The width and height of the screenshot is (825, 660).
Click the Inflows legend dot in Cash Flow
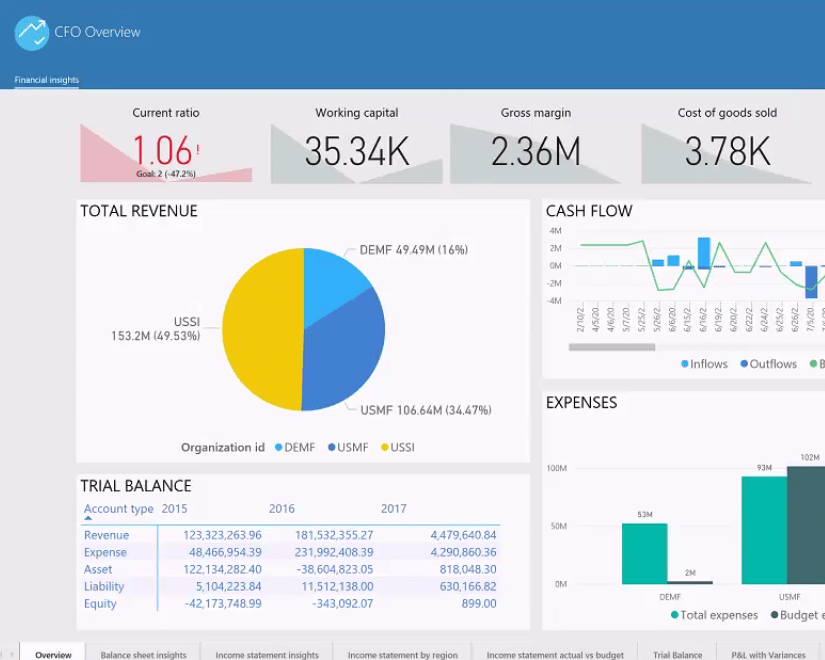click(x=685, y=364)
